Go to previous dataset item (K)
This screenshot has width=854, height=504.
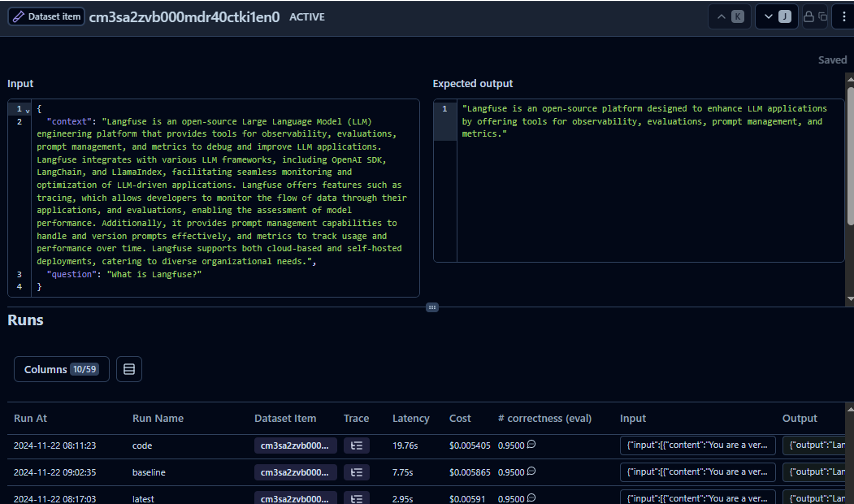click(730, 17)
